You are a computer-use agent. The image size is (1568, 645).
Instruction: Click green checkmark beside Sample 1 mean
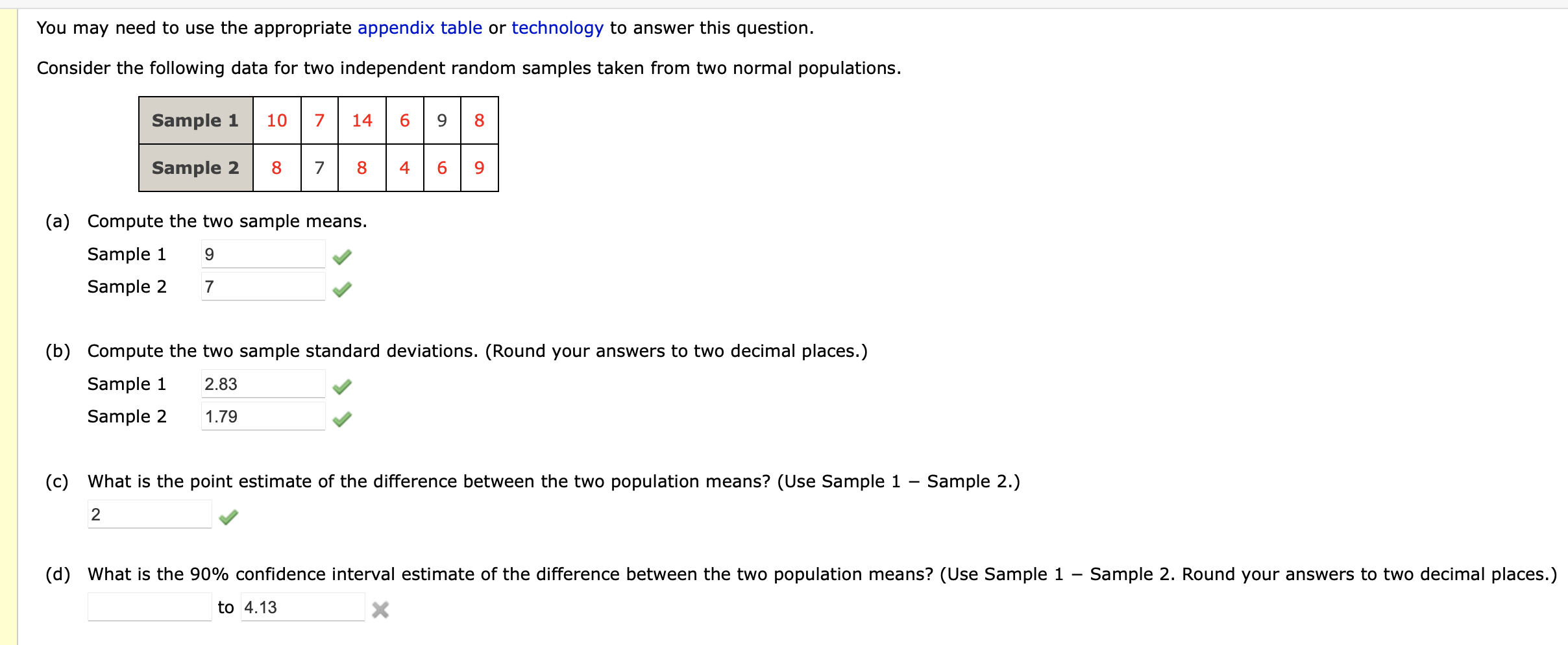[x=342, y=257]
